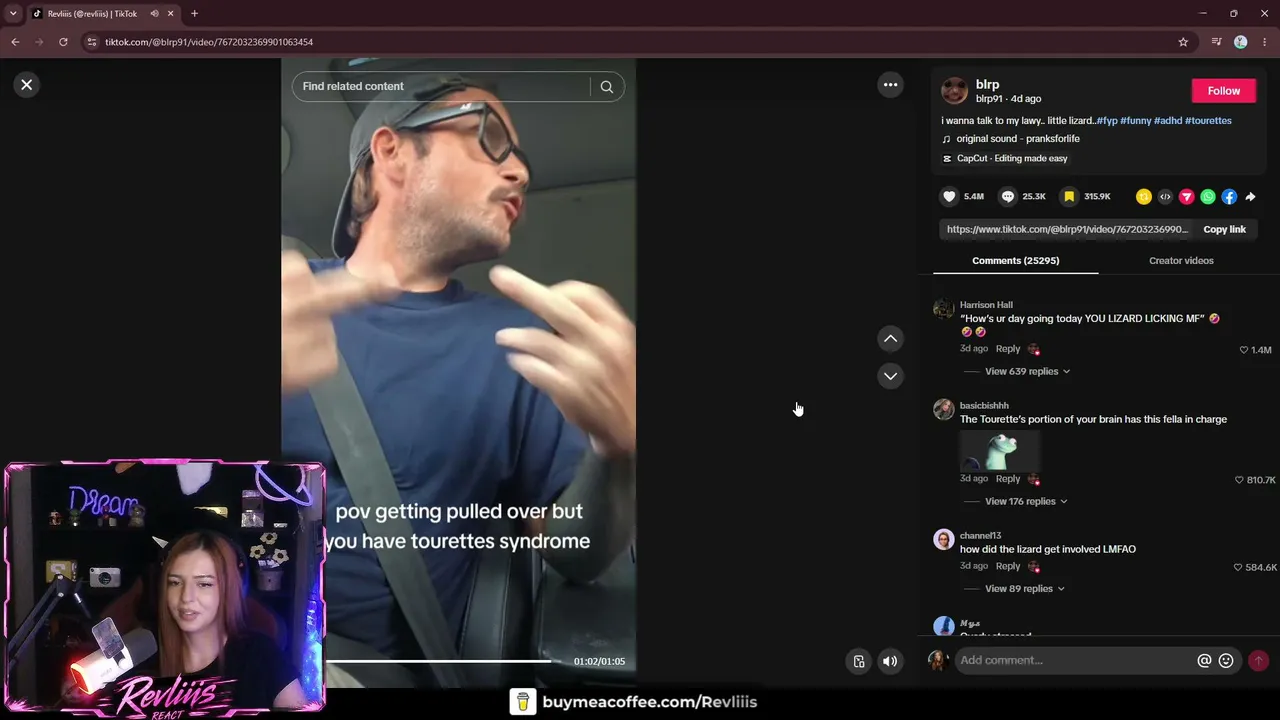Click the blrp profile avatar

click(955, 91)
